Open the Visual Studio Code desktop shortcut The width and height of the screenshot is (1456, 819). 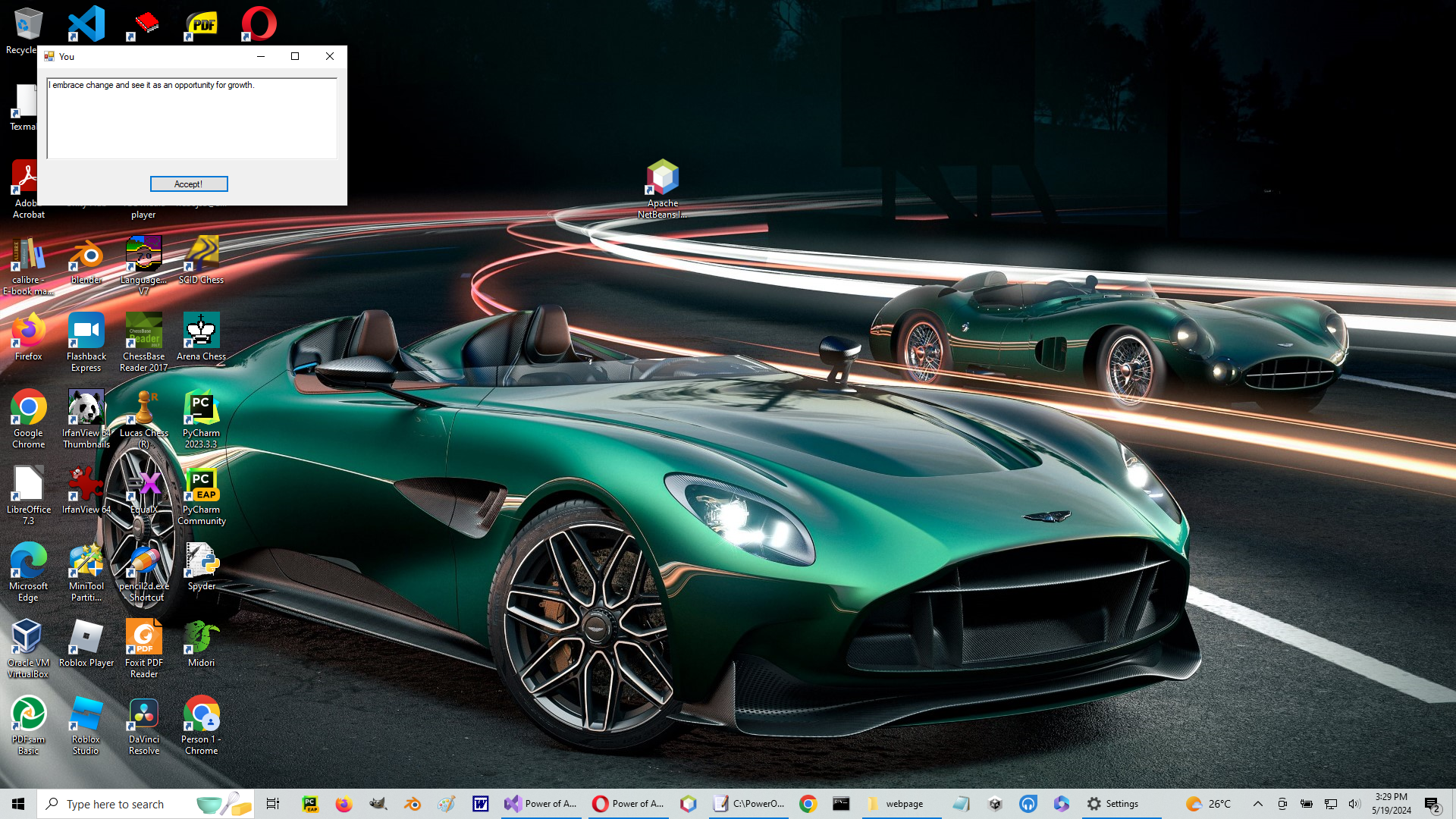(x=86, y=24)
